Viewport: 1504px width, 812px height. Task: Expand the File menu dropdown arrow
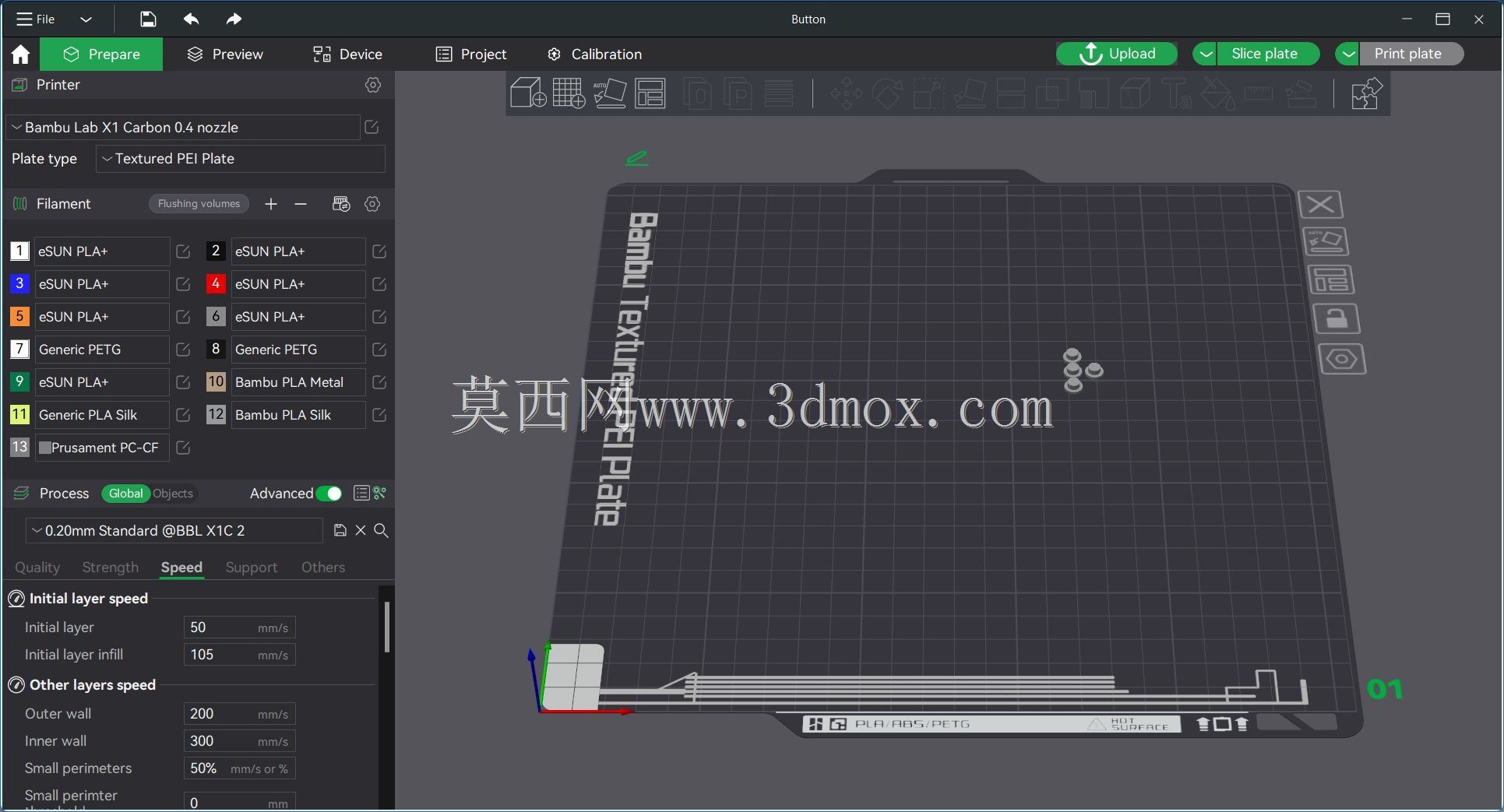(x=86, y=19)
